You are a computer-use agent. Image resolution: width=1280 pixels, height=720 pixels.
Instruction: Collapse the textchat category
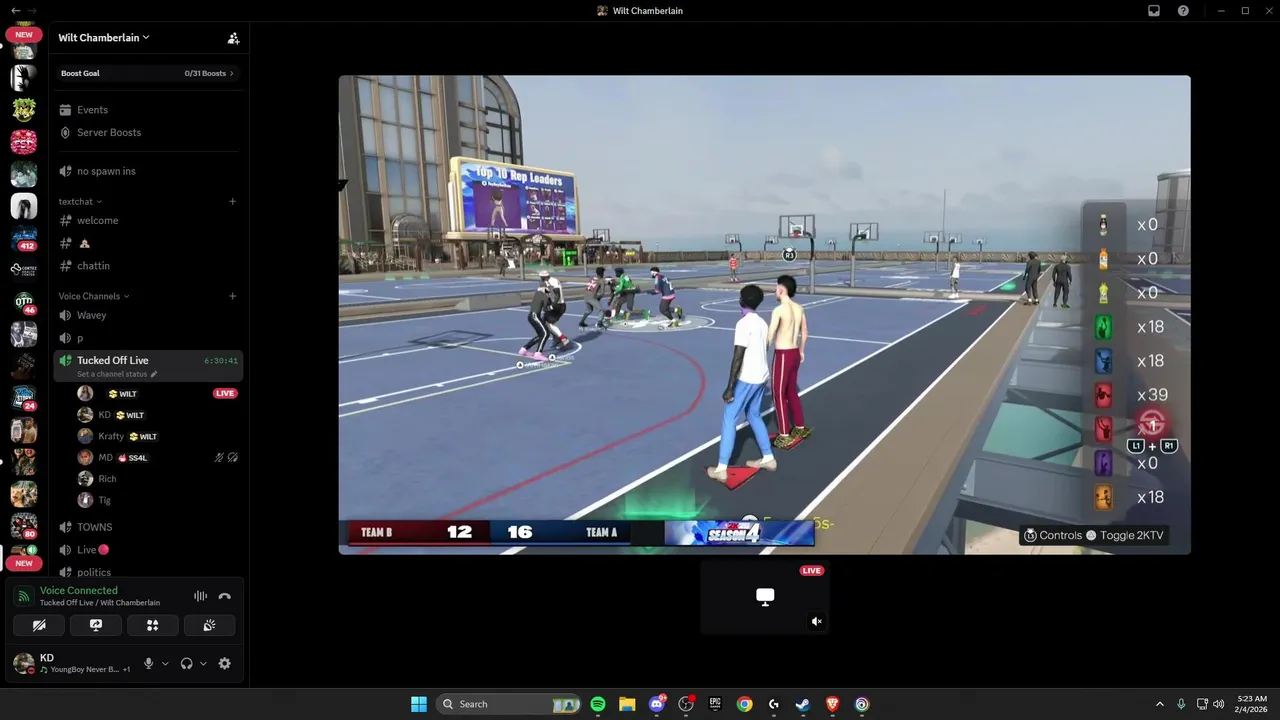(x=80, y=201)
